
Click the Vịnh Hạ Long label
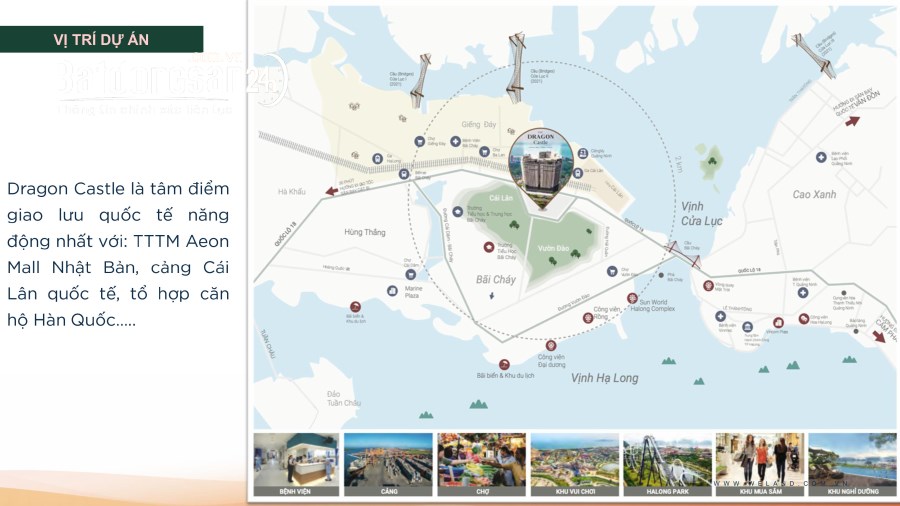point(604,377)
